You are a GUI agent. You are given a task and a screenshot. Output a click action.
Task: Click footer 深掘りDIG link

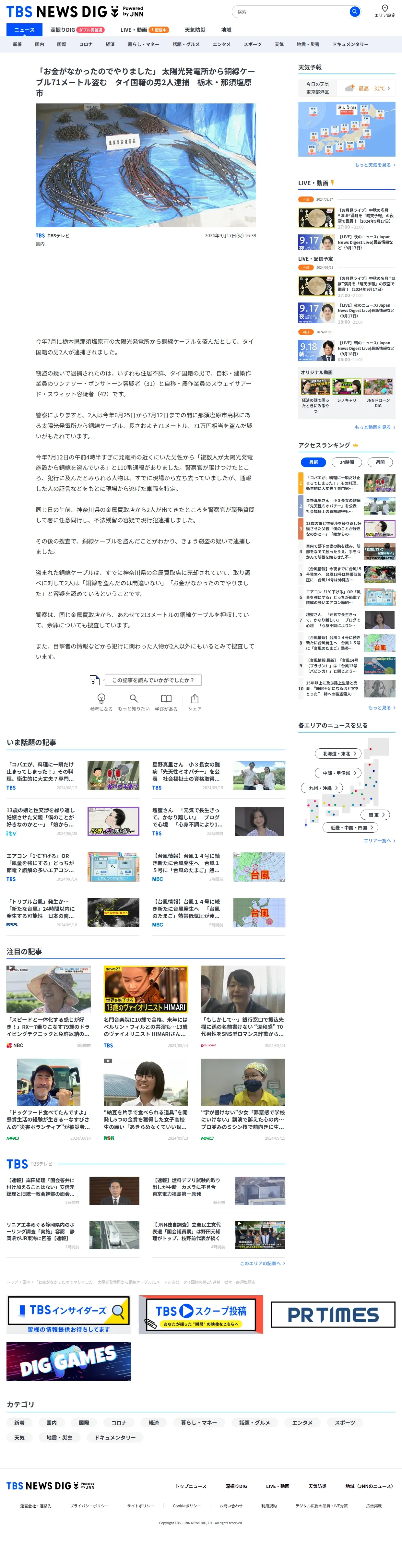(236, 1486)
